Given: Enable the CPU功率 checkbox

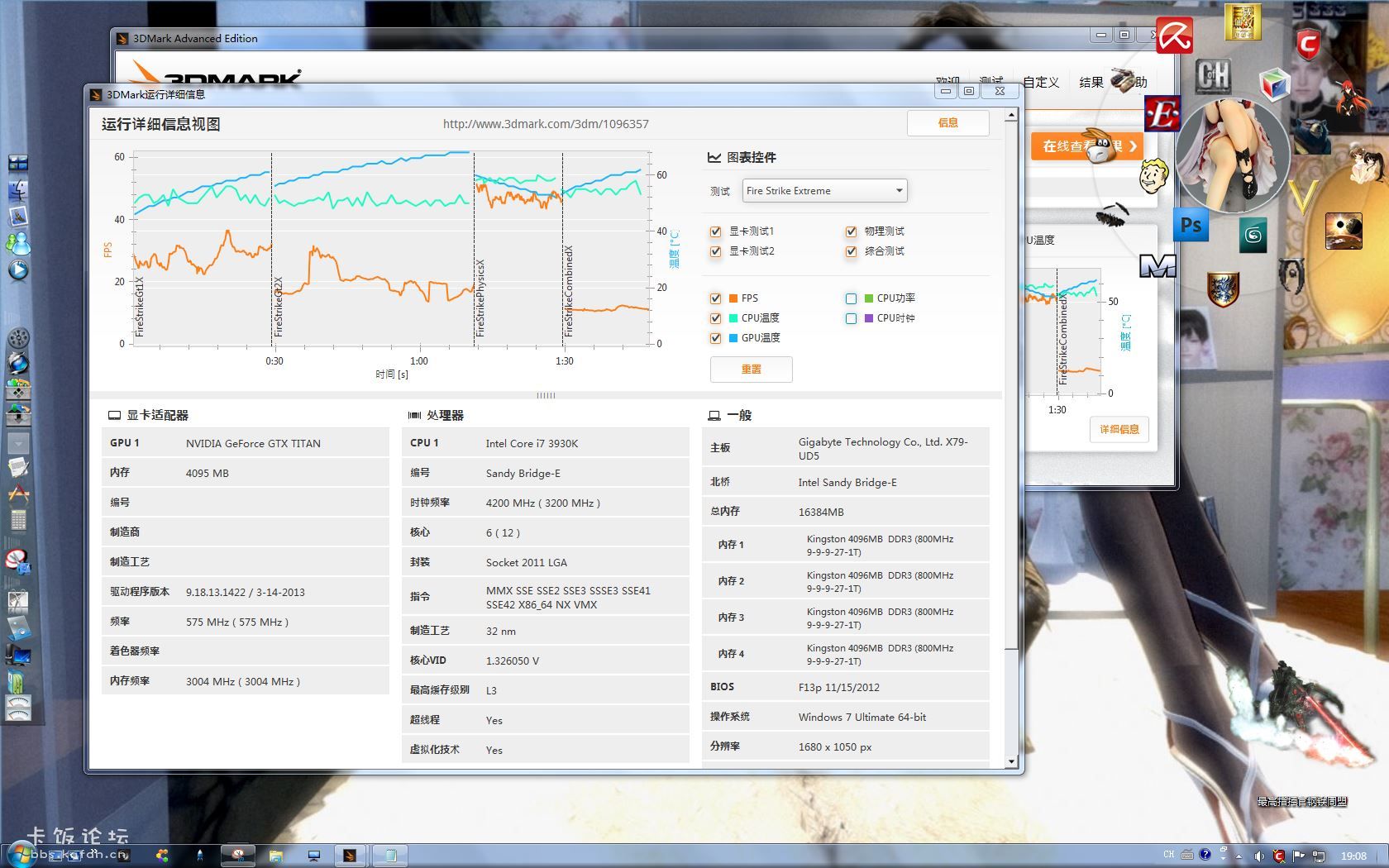Looking at the screenshot, I should 851,298.
